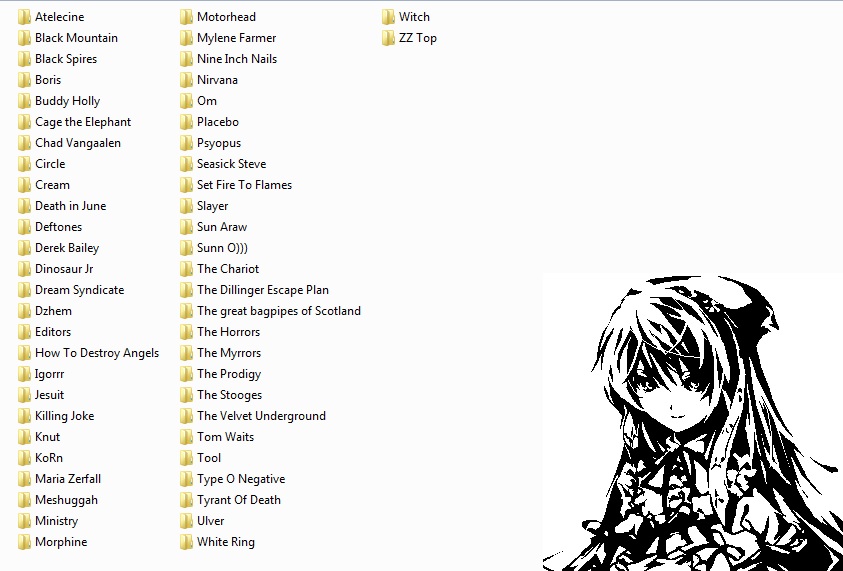The image size is (843, 571).
Task: Click the Witch folder icon
Action: tap(389, 17)
